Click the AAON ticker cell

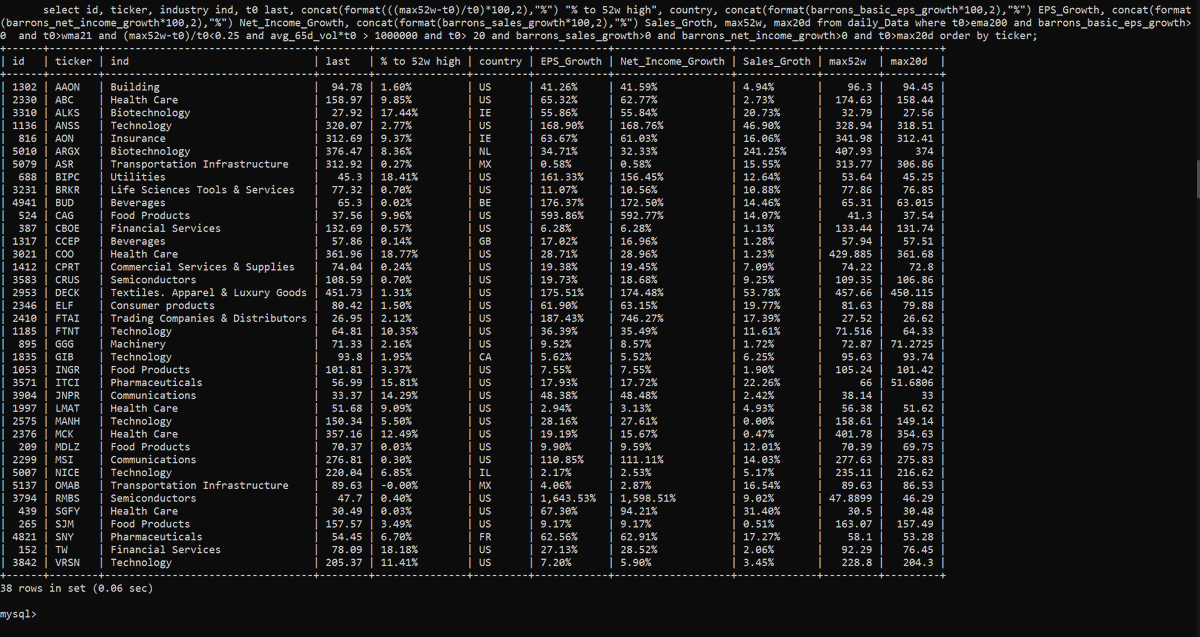(x=68, y=87)
